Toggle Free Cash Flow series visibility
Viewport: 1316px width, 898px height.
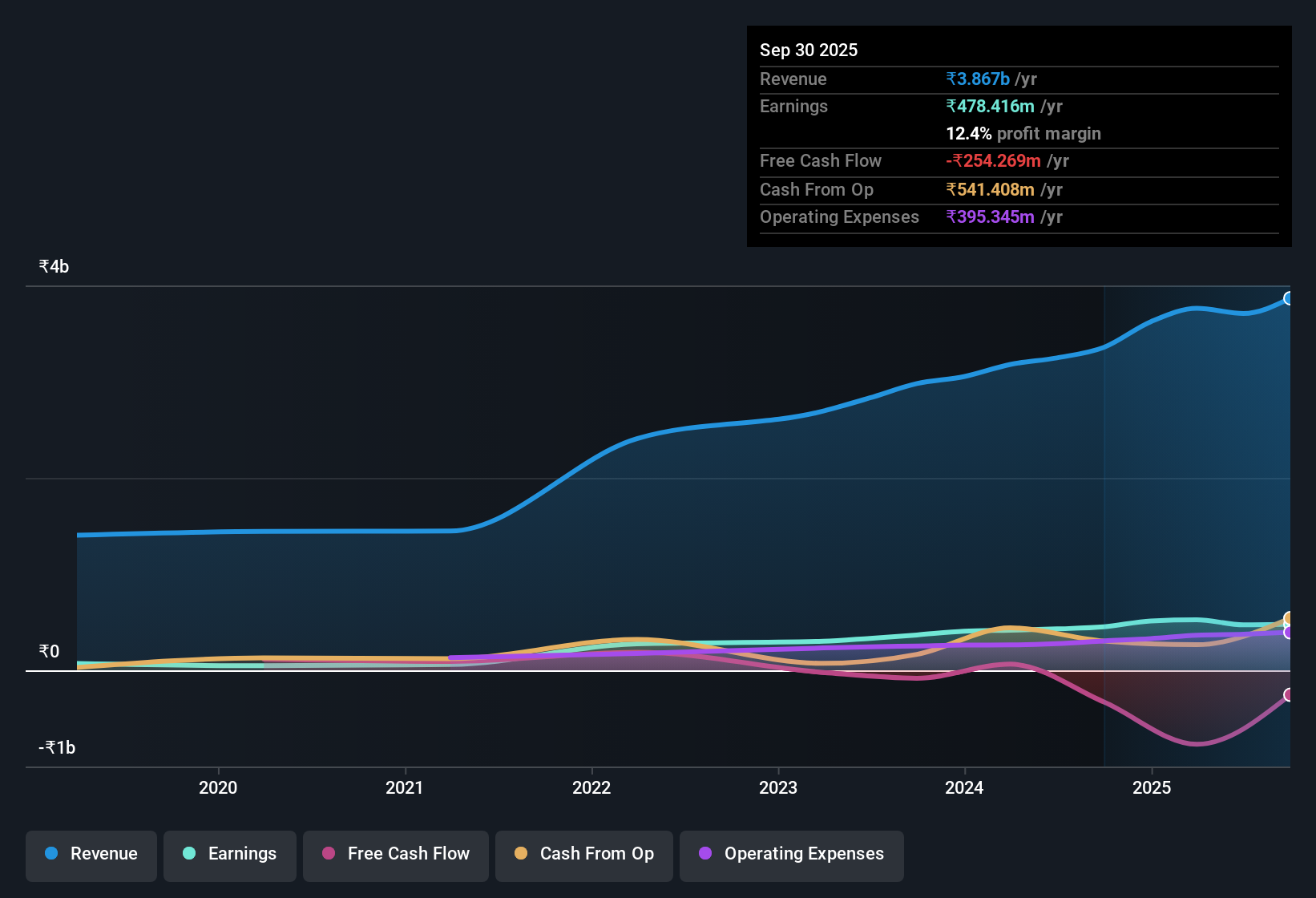click(x=395, y=854)
